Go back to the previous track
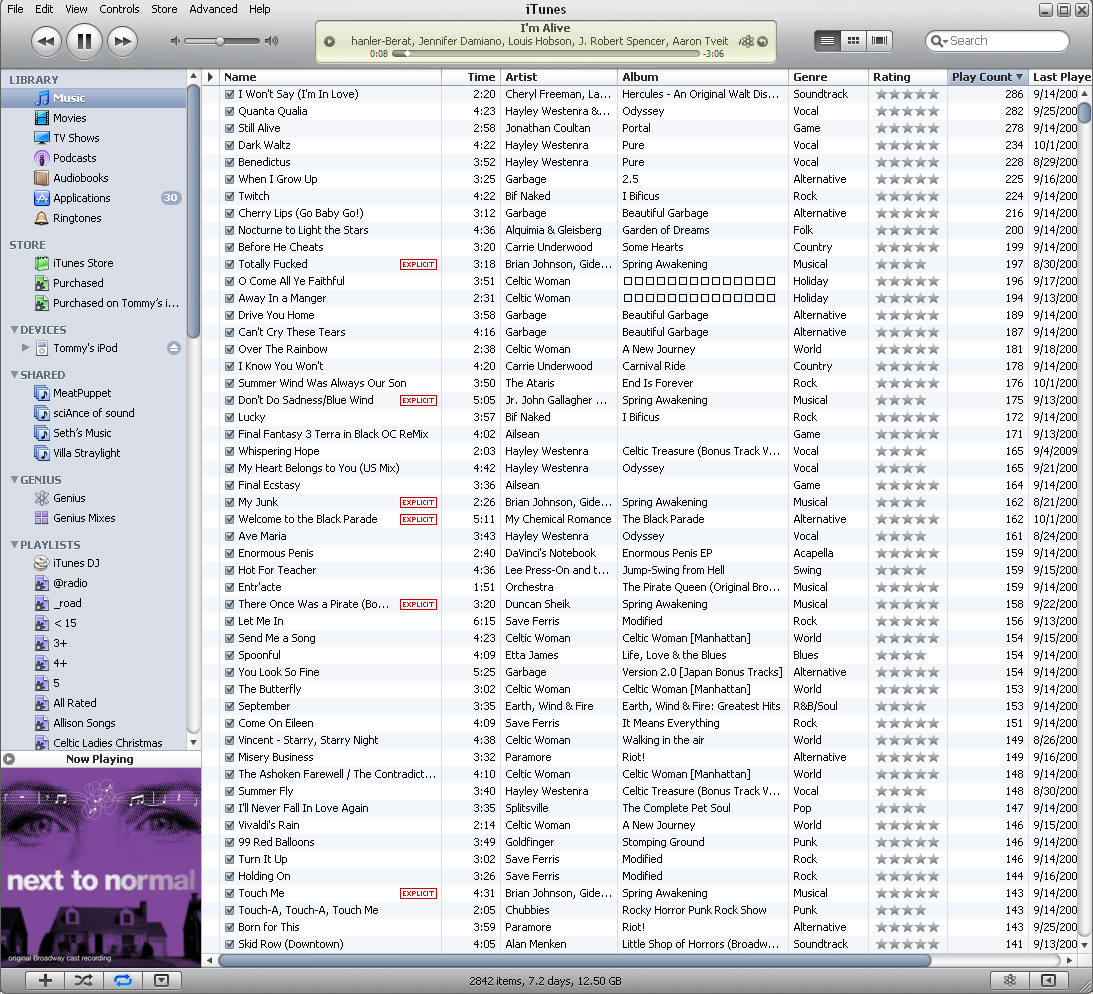 click(46, 41)
